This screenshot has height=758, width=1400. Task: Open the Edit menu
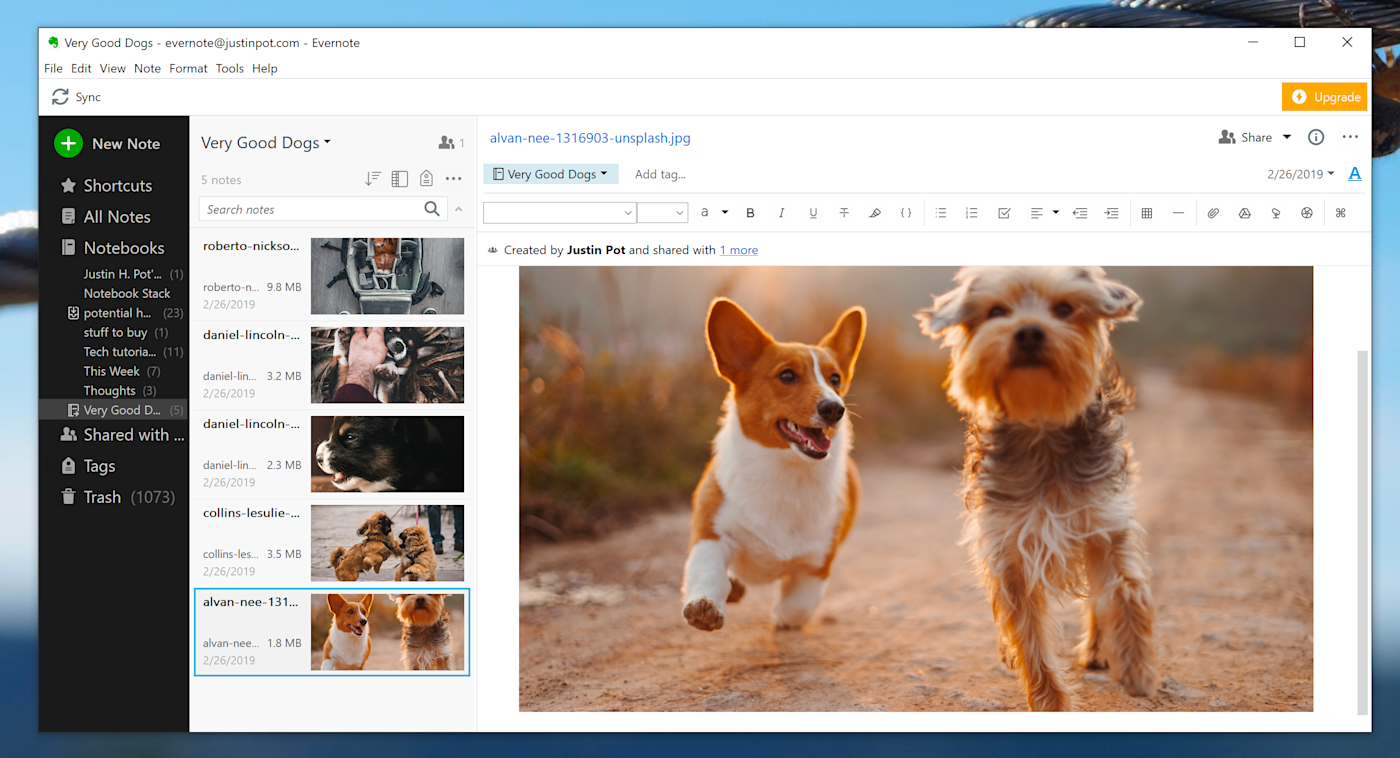[x=81, y=69]
